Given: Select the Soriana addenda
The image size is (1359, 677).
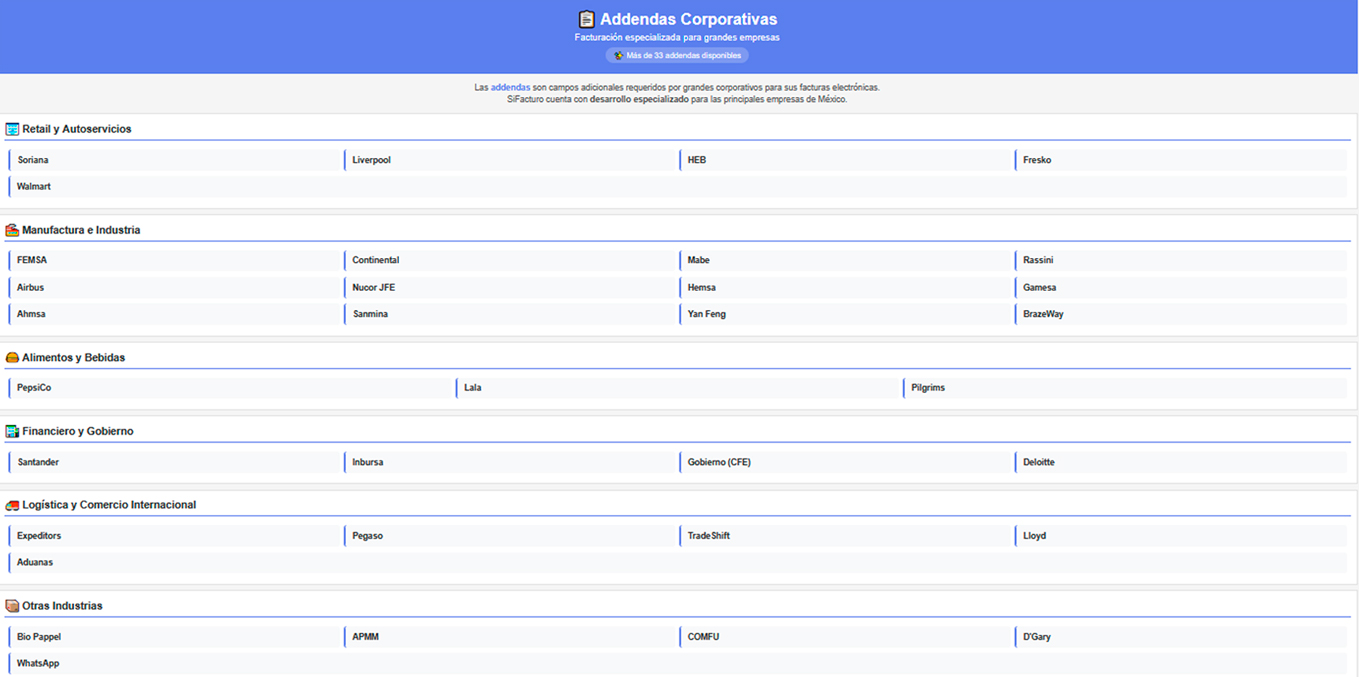Looking at the screenshot, I should 33,160.
